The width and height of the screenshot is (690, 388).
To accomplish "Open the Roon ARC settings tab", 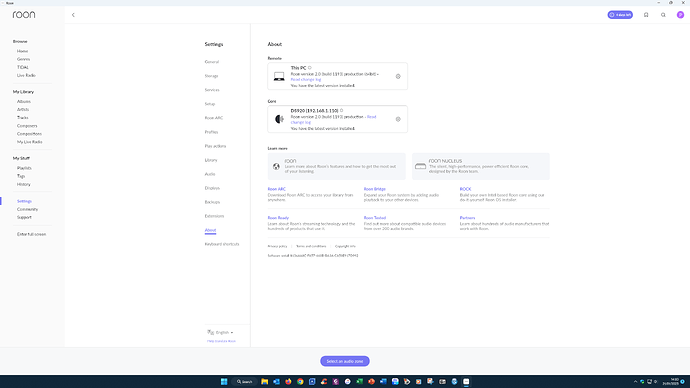I will tap(214, 118).
